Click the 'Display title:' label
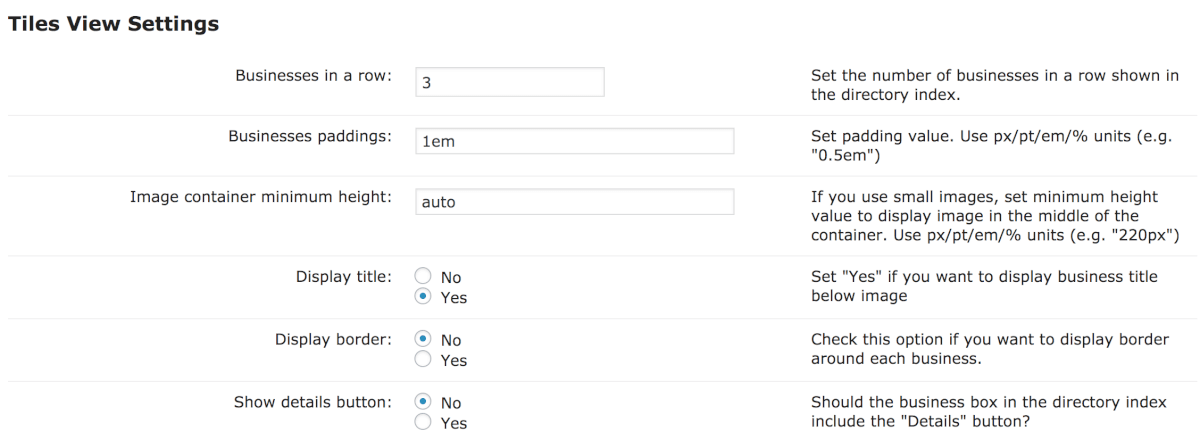 pos(343,276)
